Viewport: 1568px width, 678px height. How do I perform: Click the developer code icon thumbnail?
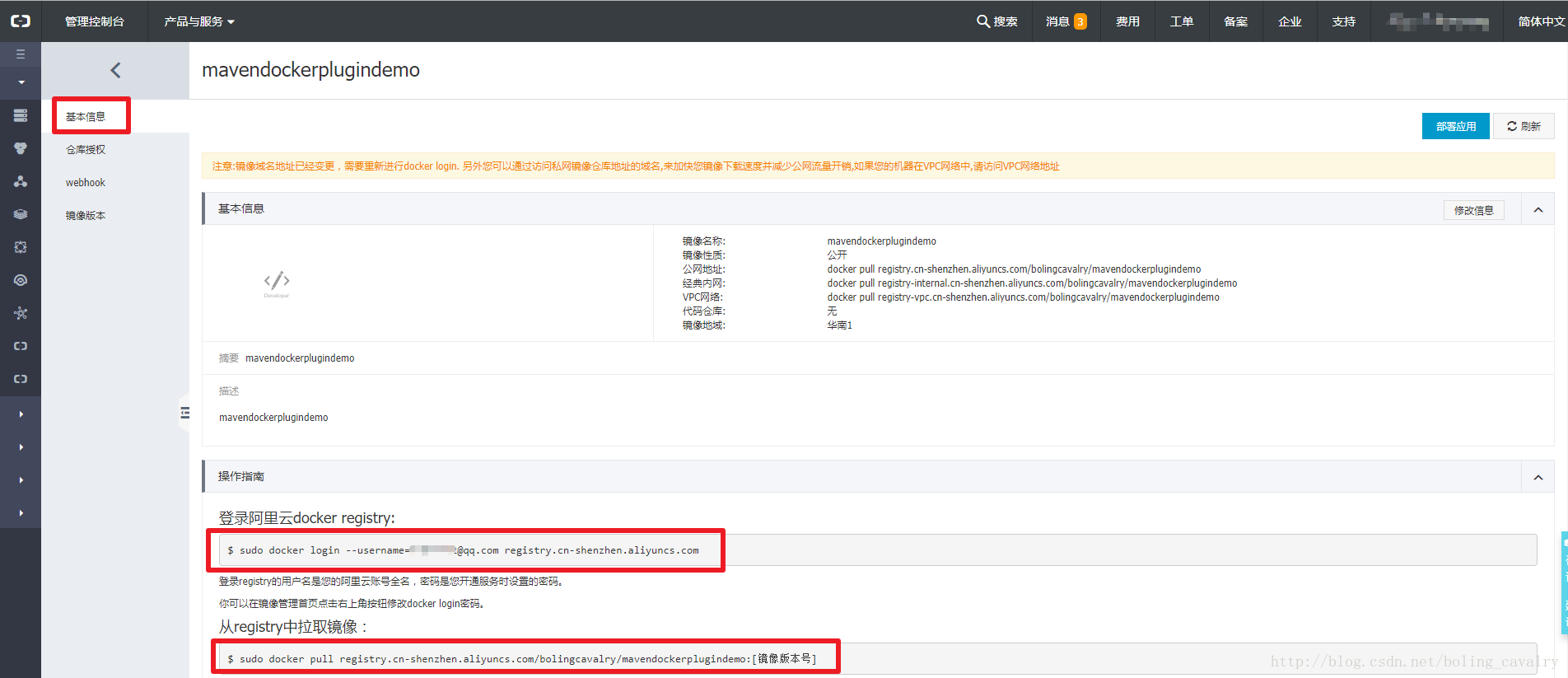click(x=277, y=283)
